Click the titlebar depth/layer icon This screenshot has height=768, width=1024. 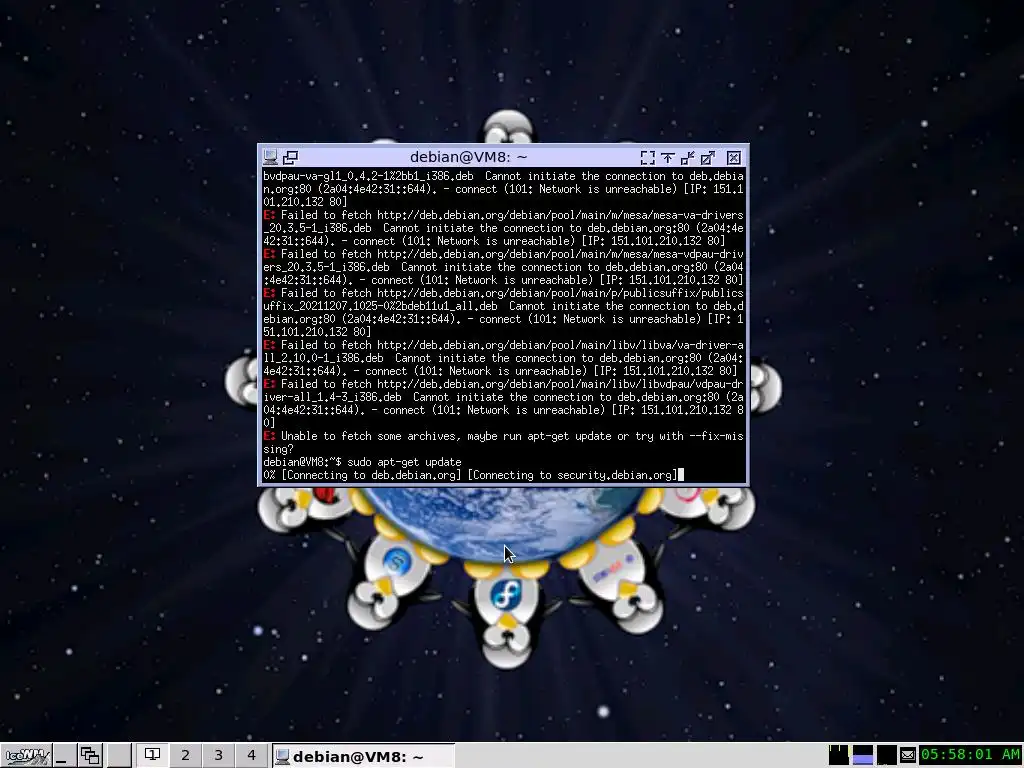(x=291, y=157)
